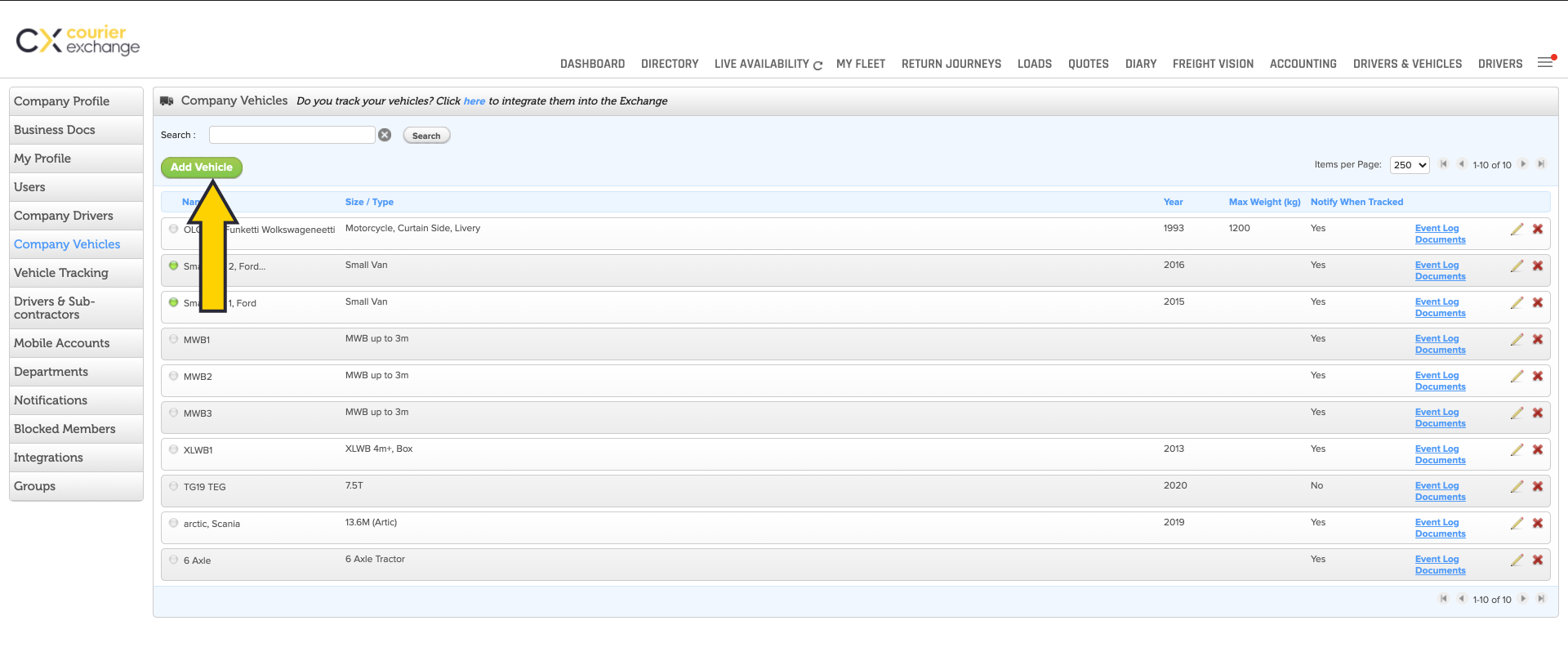Click the Courier Exchange logo
Viewport: 1568px width, 652px height.
[x=78, y=40]
